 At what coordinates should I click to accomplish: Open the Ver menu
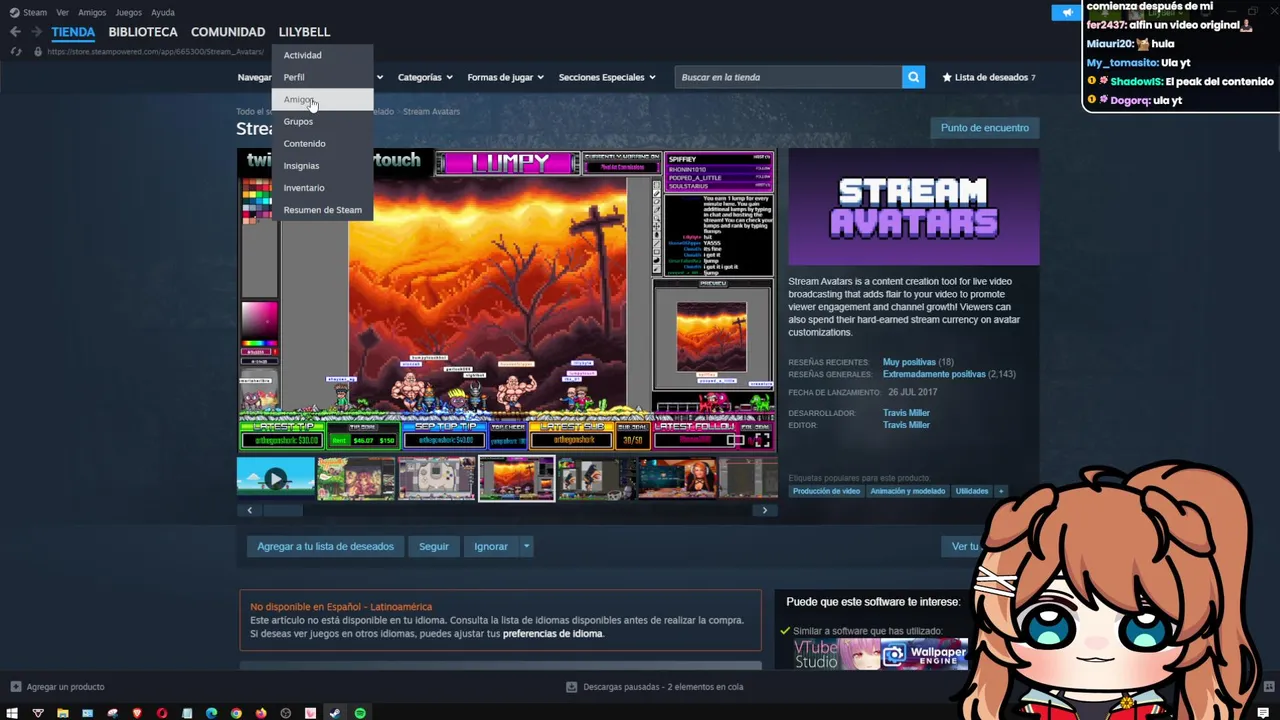63,12
